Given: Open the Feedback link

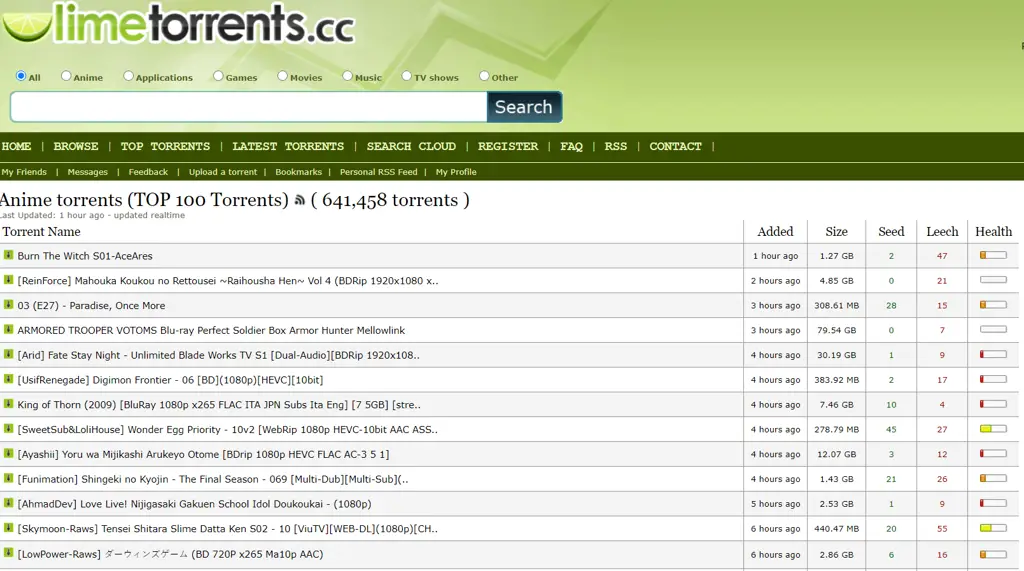Looking at the screenshot, I should tap(148, 172).
